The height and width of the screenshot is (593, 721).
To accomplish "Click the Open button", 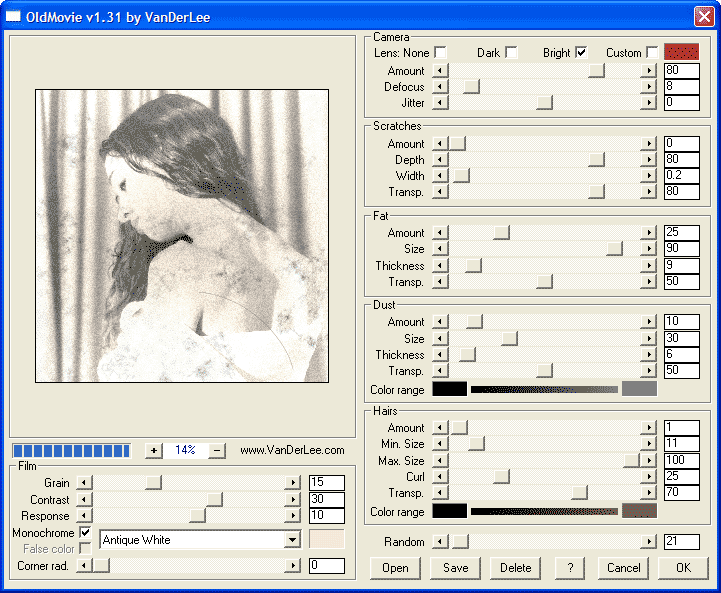I will 395,567.
